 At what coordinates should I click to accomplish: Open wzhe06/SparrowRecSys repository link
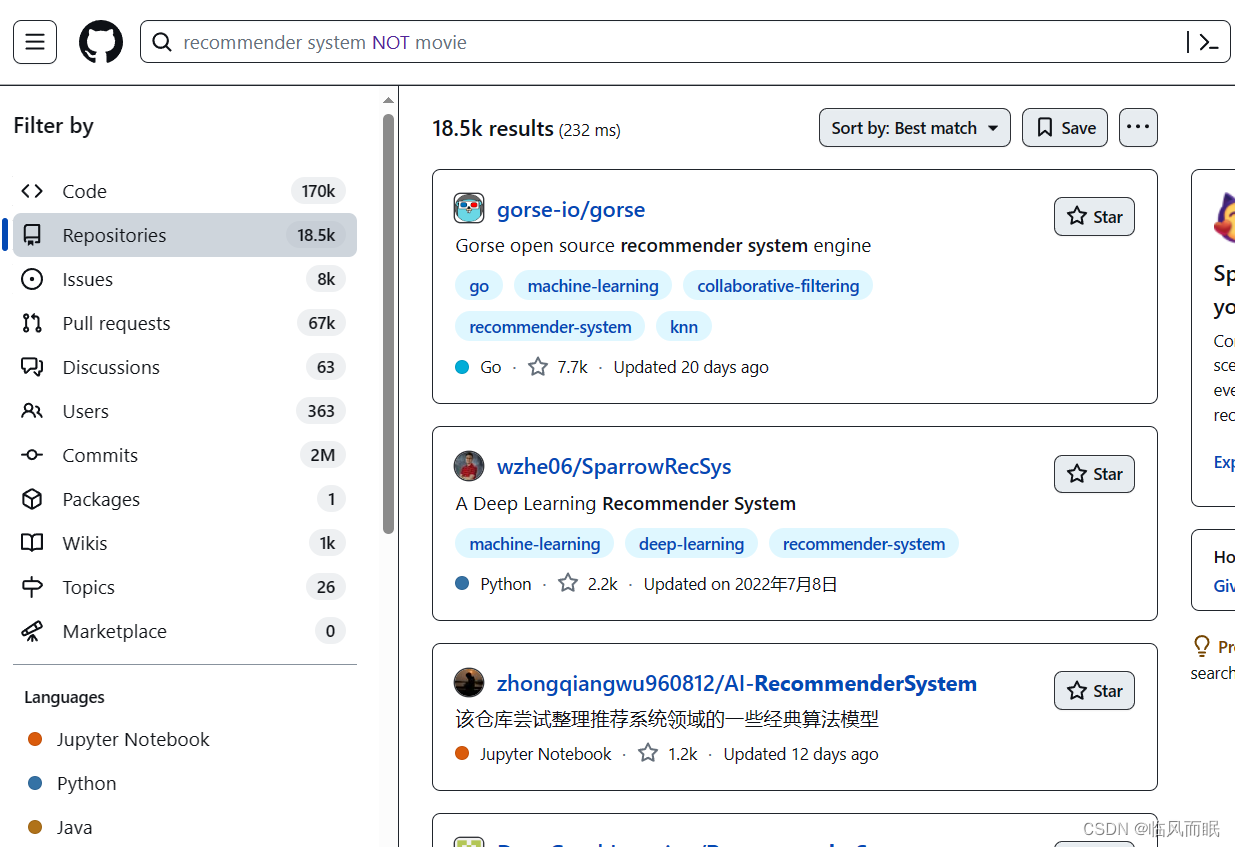click(614, 467)
